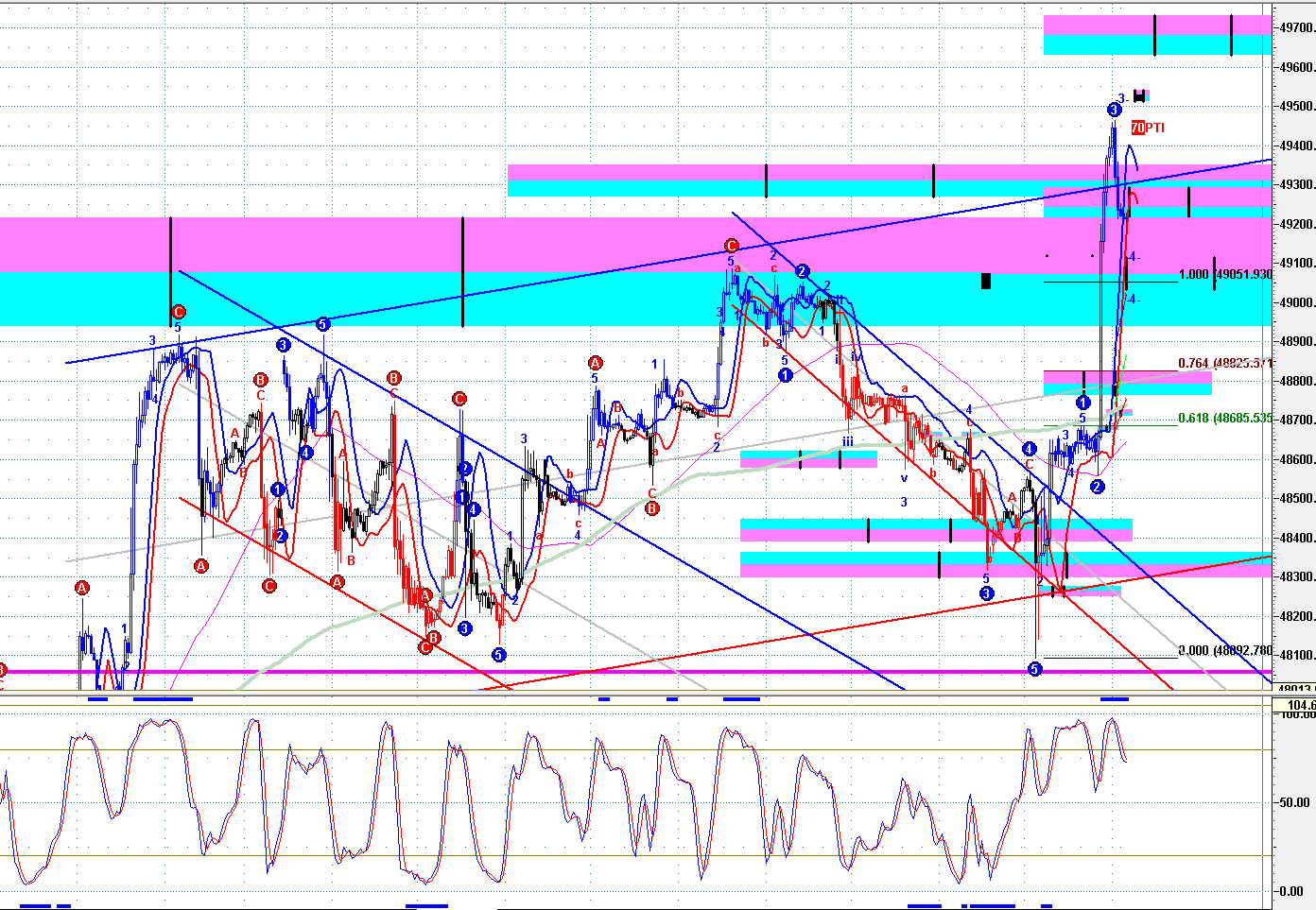This screenshot has width=1316, height=910.
Task: Click the thick magenta horizontal support line
Action: (x=635, y=672)
